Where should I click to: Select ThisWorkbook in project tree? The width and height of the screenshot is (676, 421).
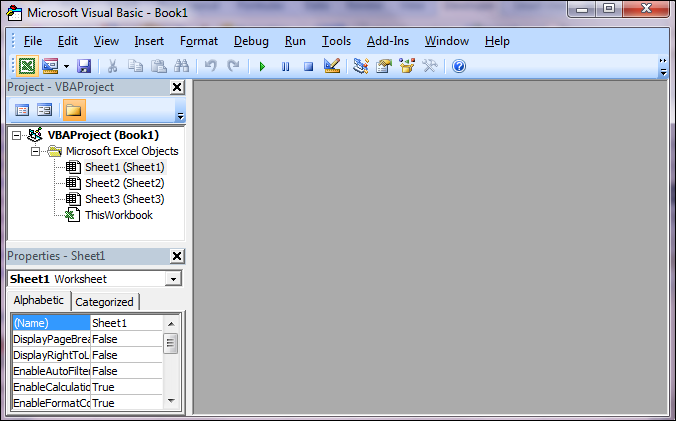pos(119,215)
